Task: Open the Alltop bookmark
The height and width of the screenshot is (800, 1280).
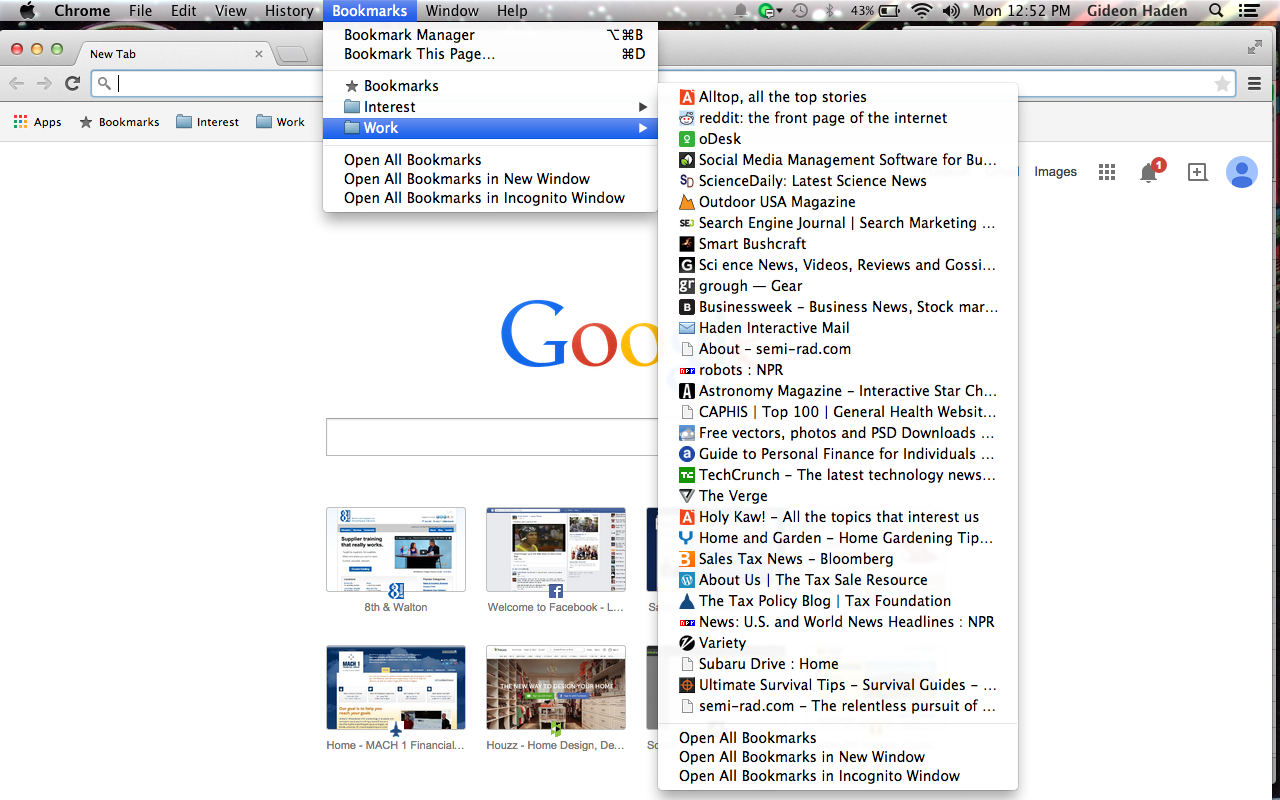Action: [x=838, y=97]
